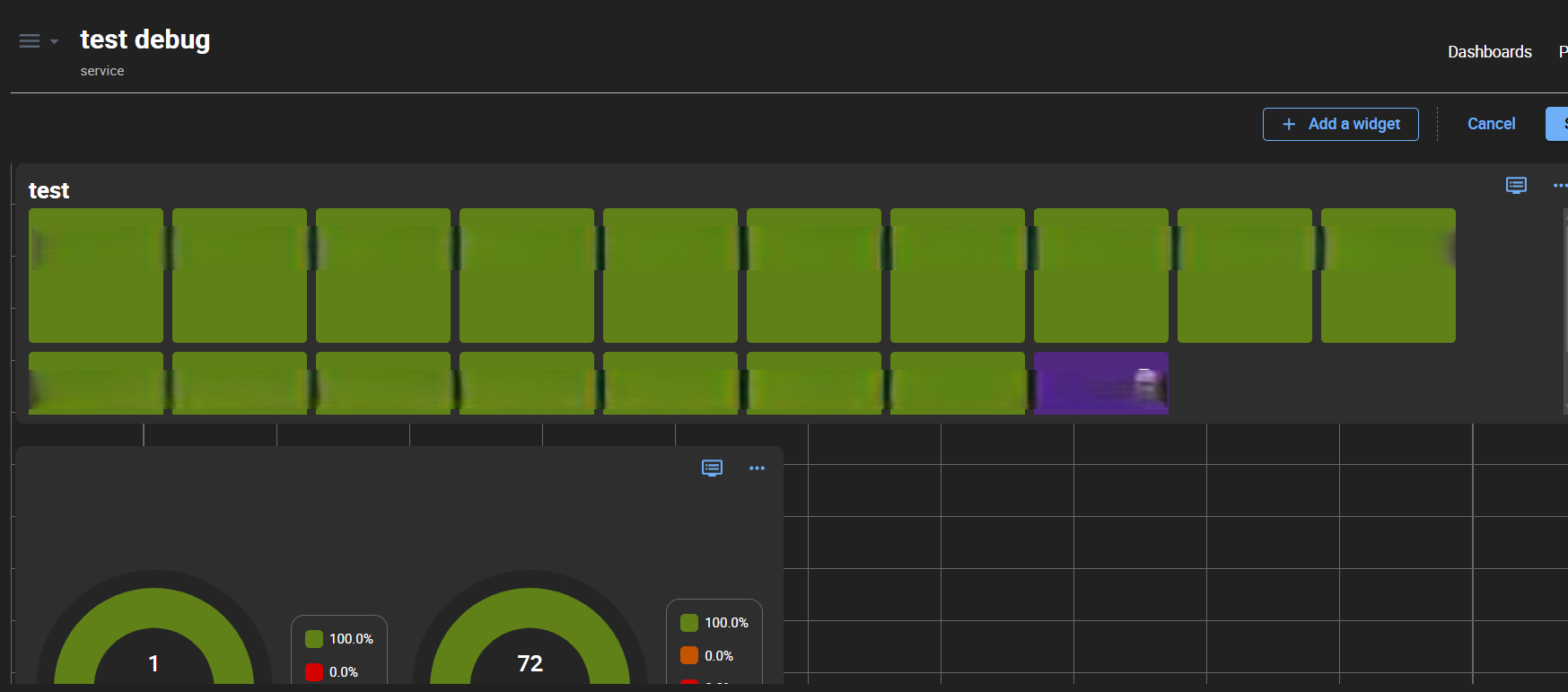Viewport: 1568px width, 692px height.
Task: Open the Dashboards navigation item
Action: point(1489,52)
